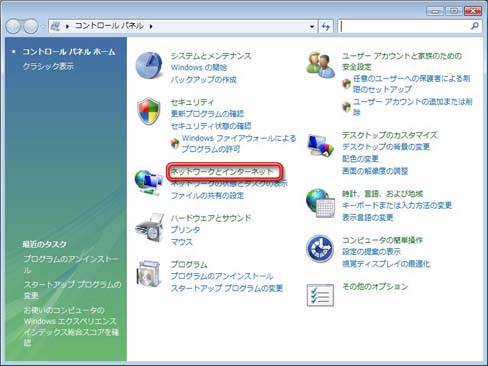The image size is (488, 366).
Task: Click 画面の解像度の調整 link
Action: click(375, 171)
